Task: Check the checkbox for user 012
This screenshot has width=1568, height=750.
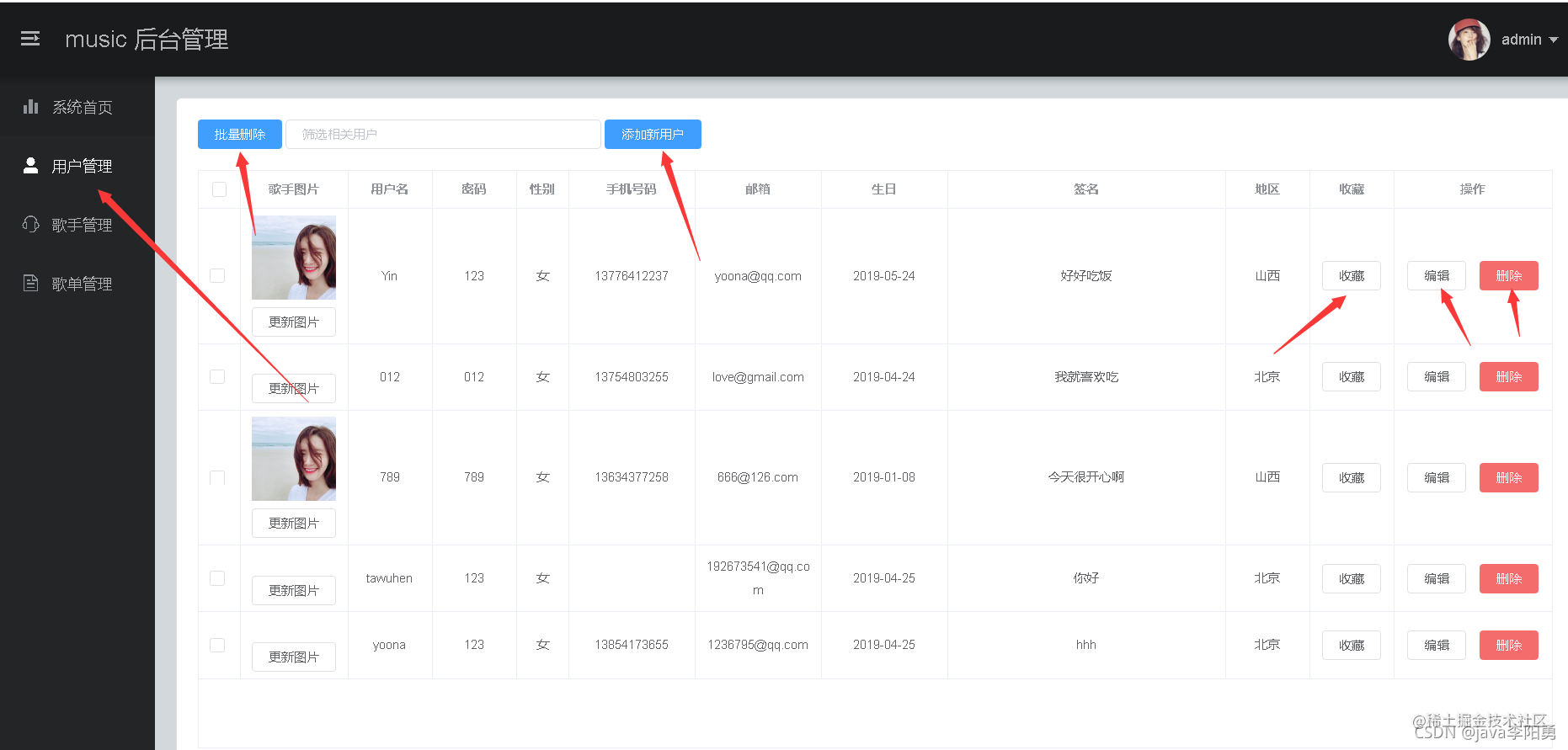Action: point(217,376)
